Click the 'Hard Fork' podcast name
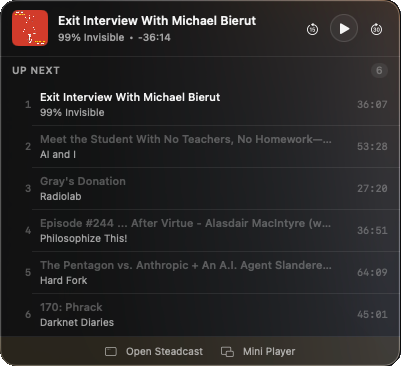 64,280
